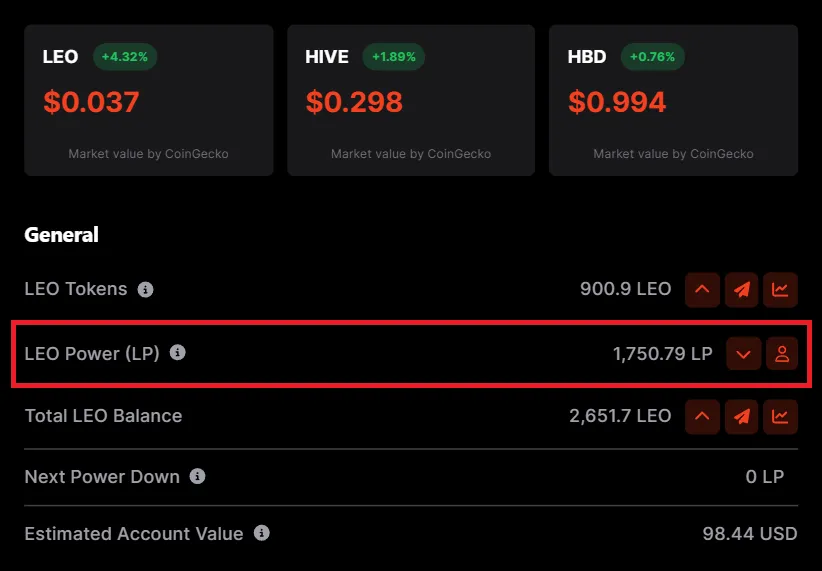
Task: Select the LEO price card
Action: pos(149,100)
